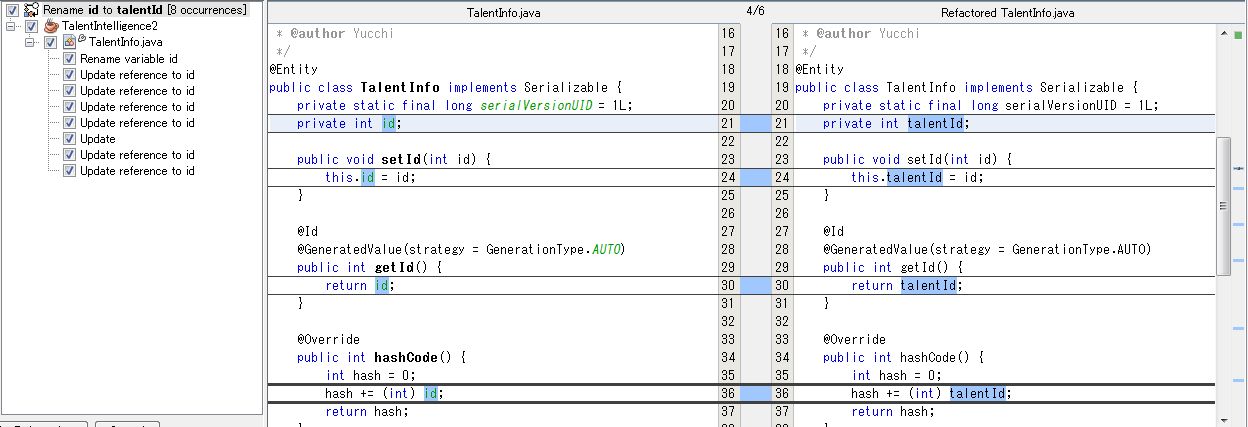The width and height of the screenshot is (1248, 427).
Task: Click the line 21 change connector between panes
Action: 755,124
